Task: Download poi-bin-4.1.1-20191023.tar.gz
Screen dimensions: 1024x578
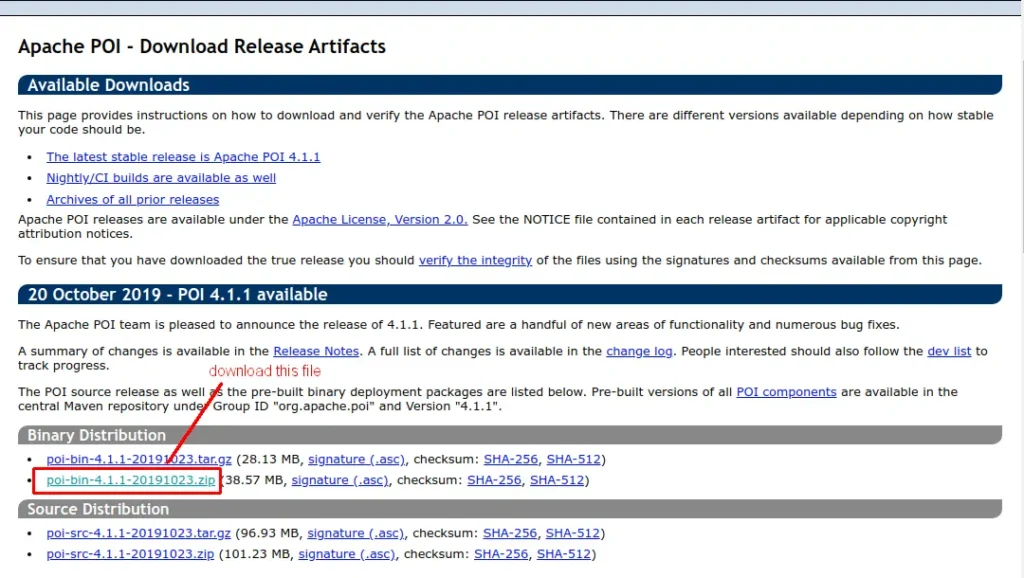Action: pos(139,459)
